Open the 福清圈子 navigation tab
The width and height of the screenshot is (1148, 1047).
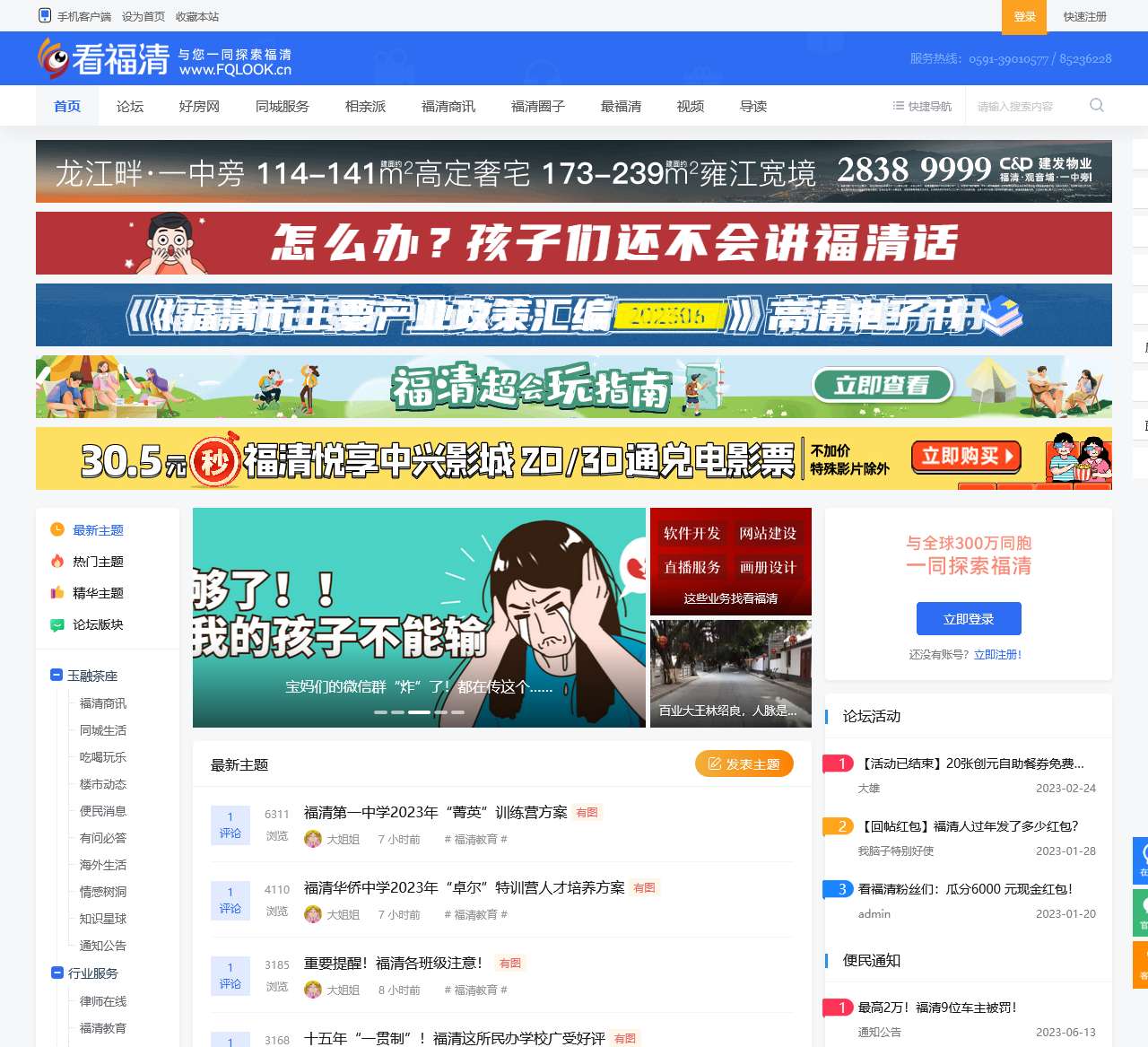pos(538,106)
